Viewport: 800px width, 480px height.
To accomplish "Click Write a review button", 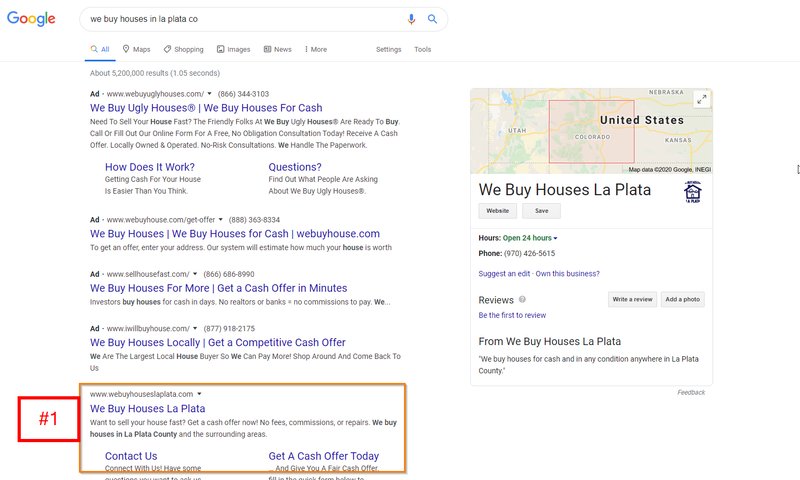I will tap(632, 299).
